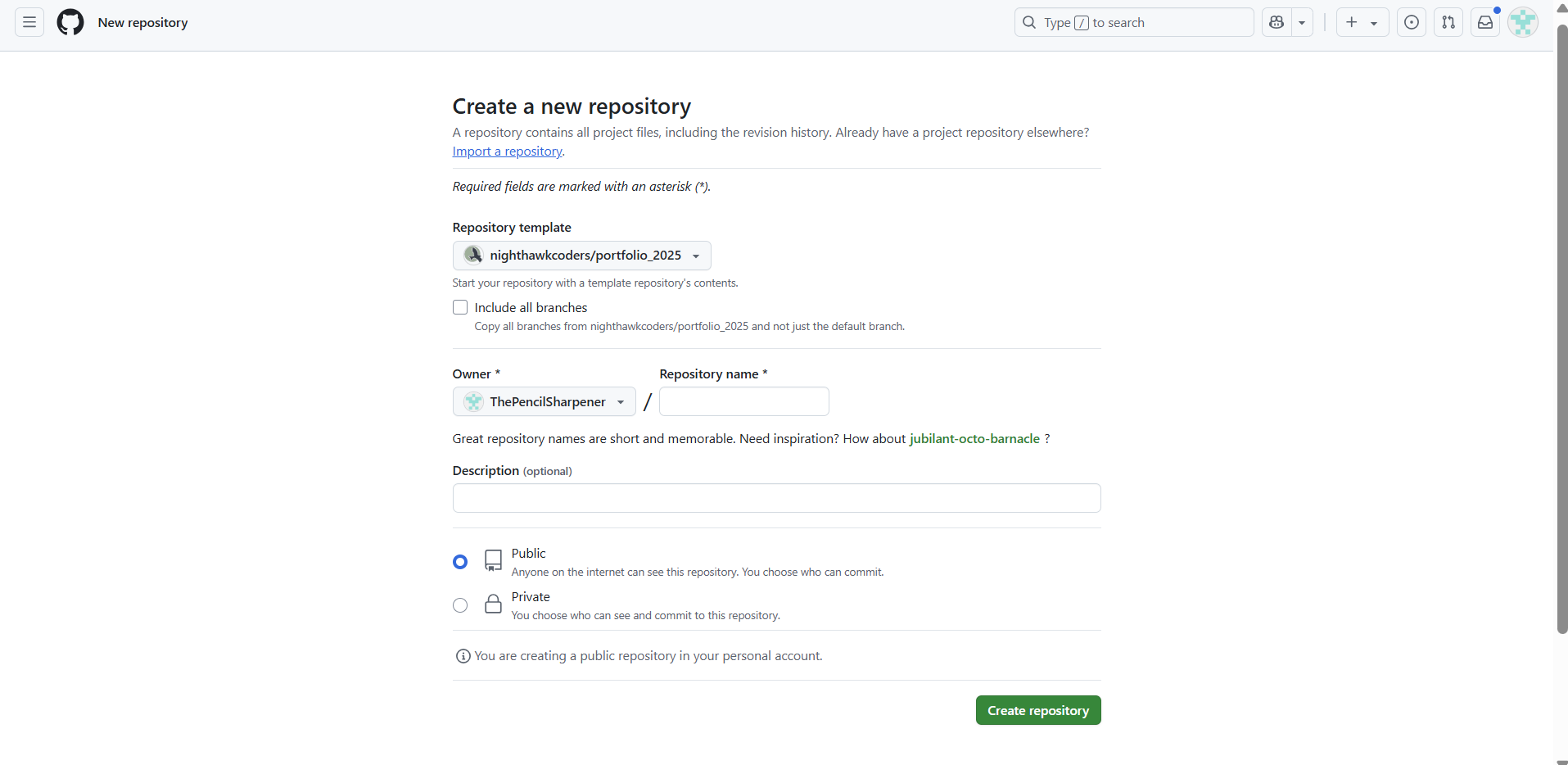Open the notifications inbox
Screen dimensions: 1568x765
[1484, 22]
